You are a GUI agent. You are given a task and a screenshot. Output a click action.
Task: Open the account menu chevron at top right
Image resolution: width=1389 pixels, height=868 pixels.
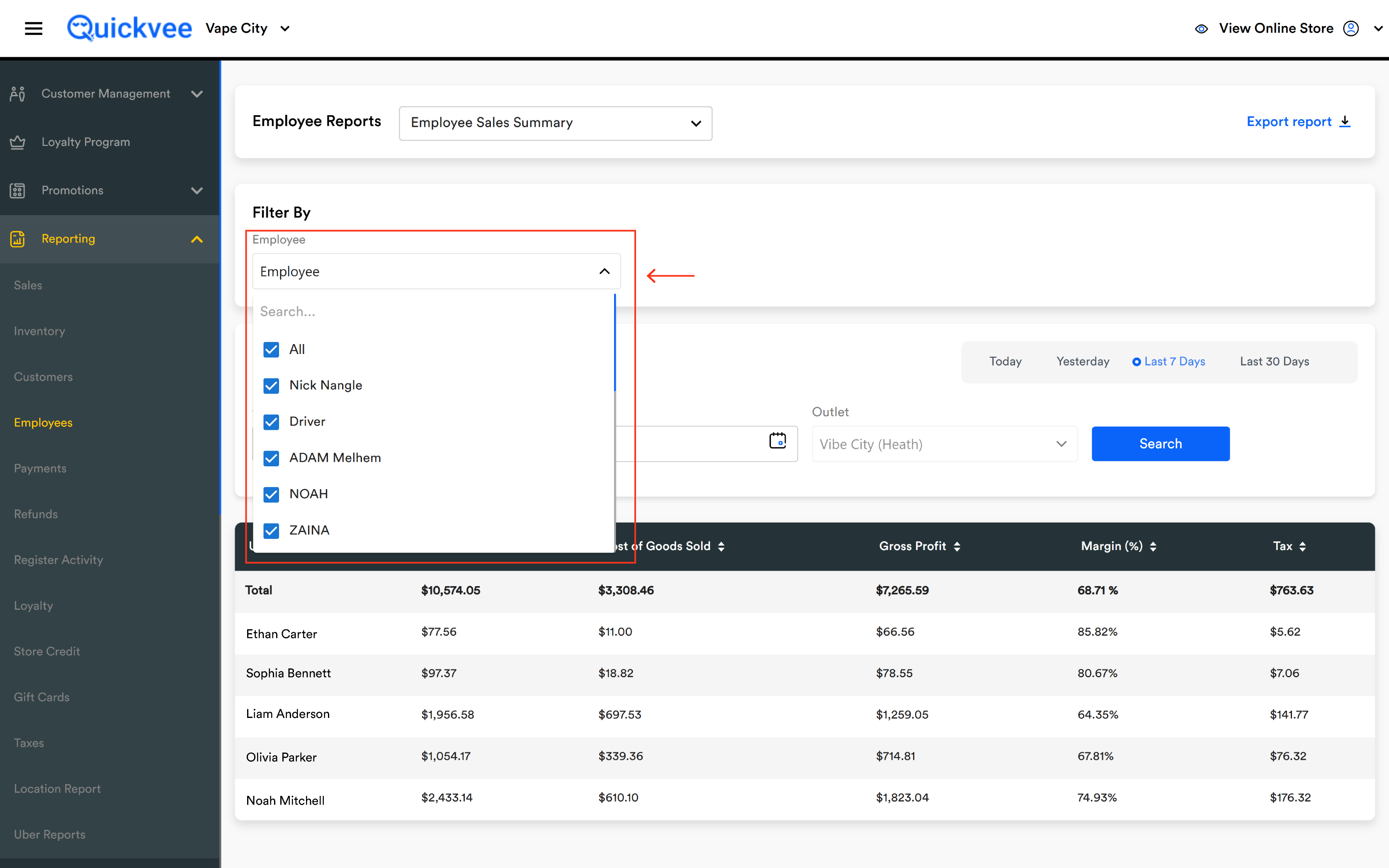click(1377, 29)
